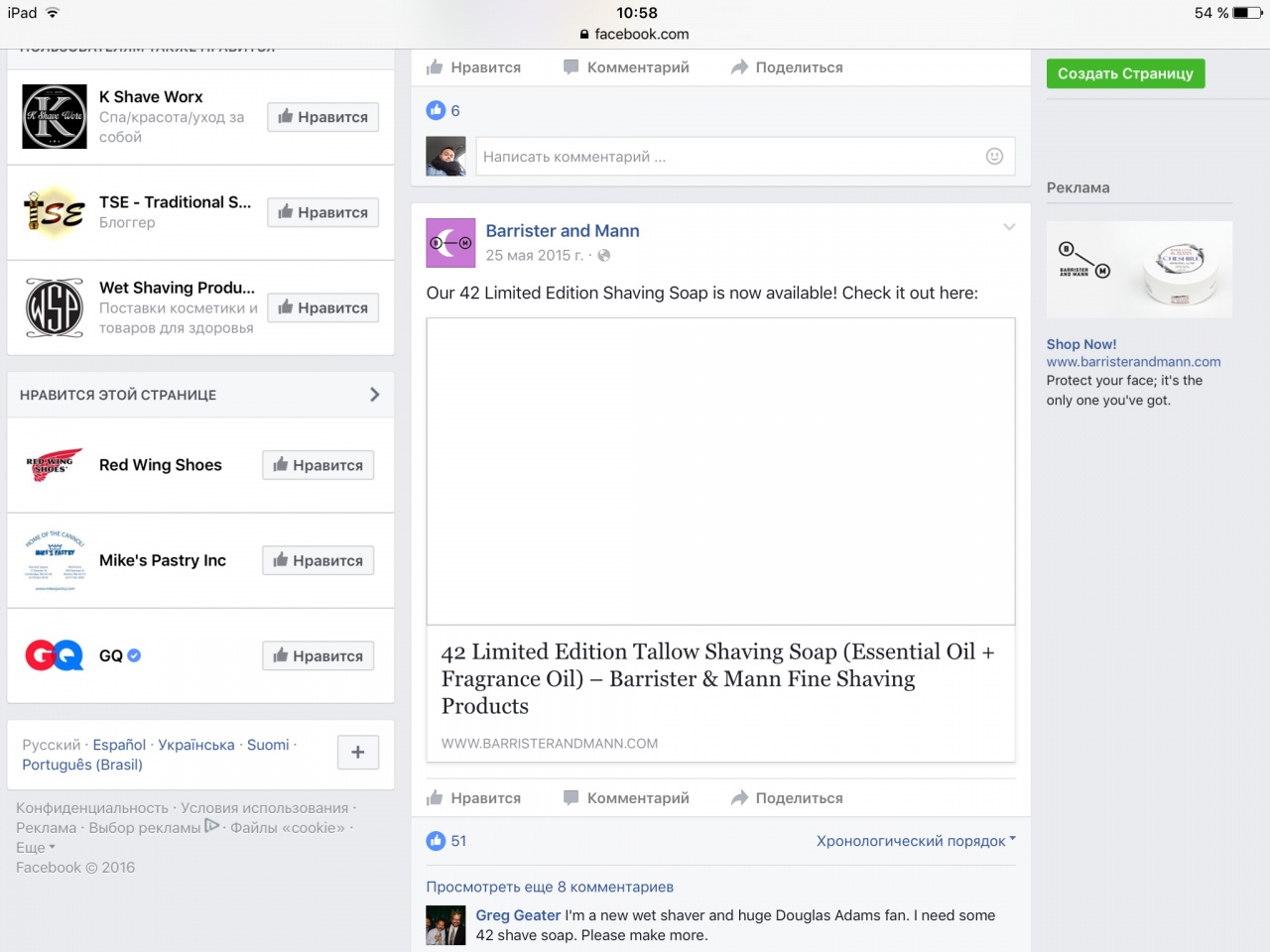This screenshot has width=1270, height=952.
Task: Tap battery indicator in status bar
Action: click(x=1247, y=13)
